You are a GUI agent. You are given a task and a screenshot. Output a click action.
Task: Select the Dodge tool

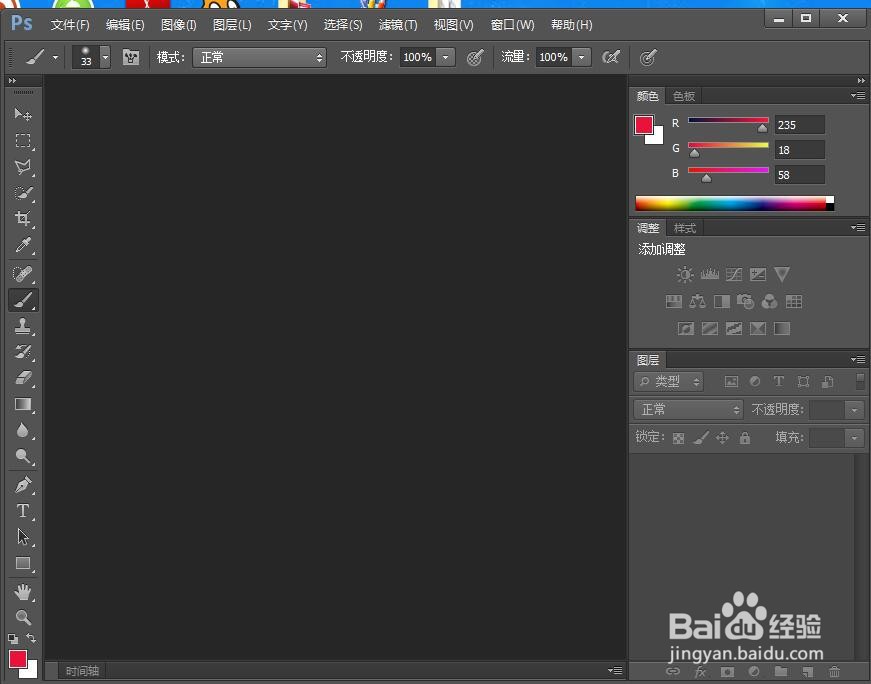pyautogui.click(x=23, y=456)
